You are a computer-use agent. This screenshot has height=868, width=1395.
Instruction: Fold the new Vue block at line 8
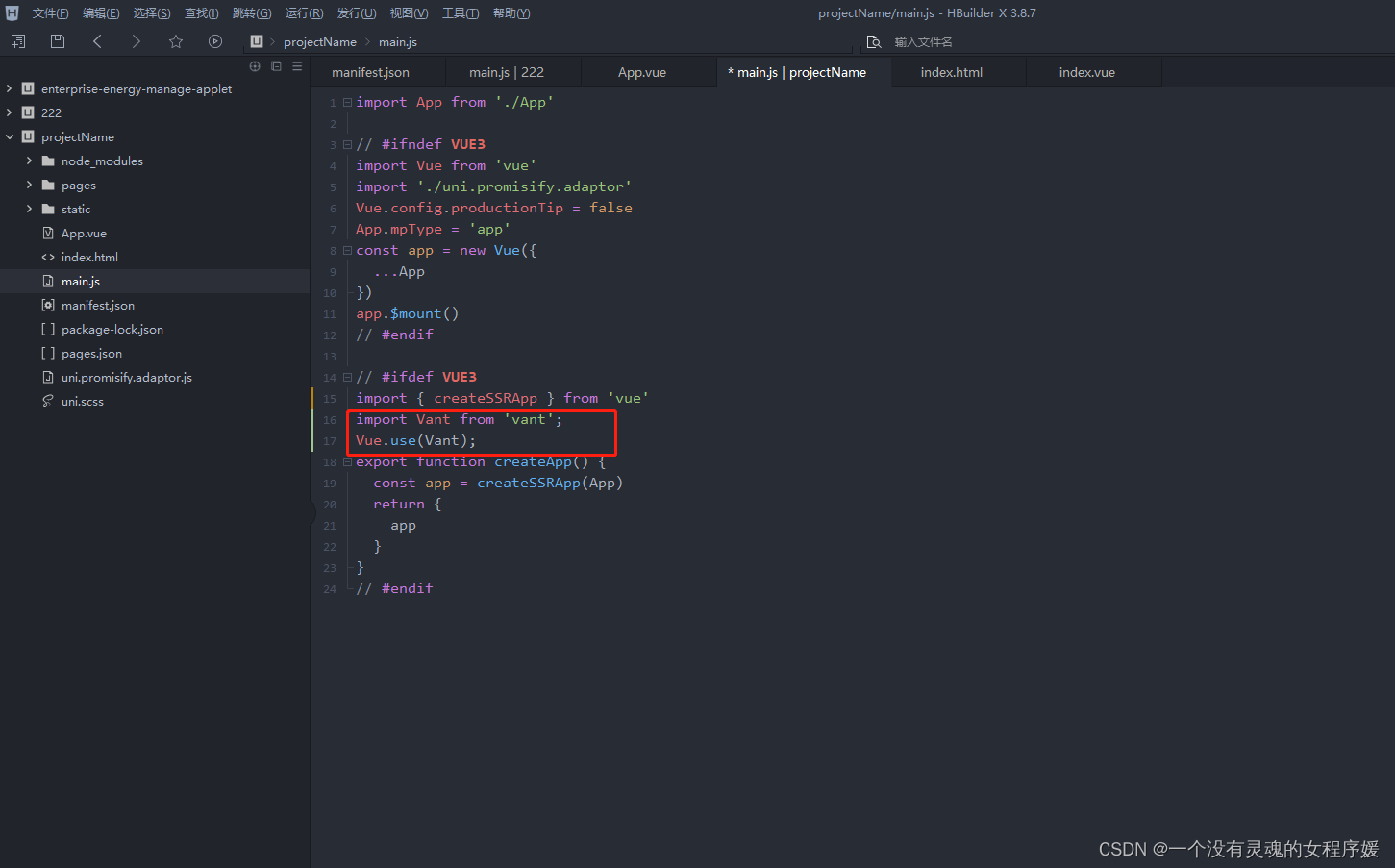click(x=347, y=250)
